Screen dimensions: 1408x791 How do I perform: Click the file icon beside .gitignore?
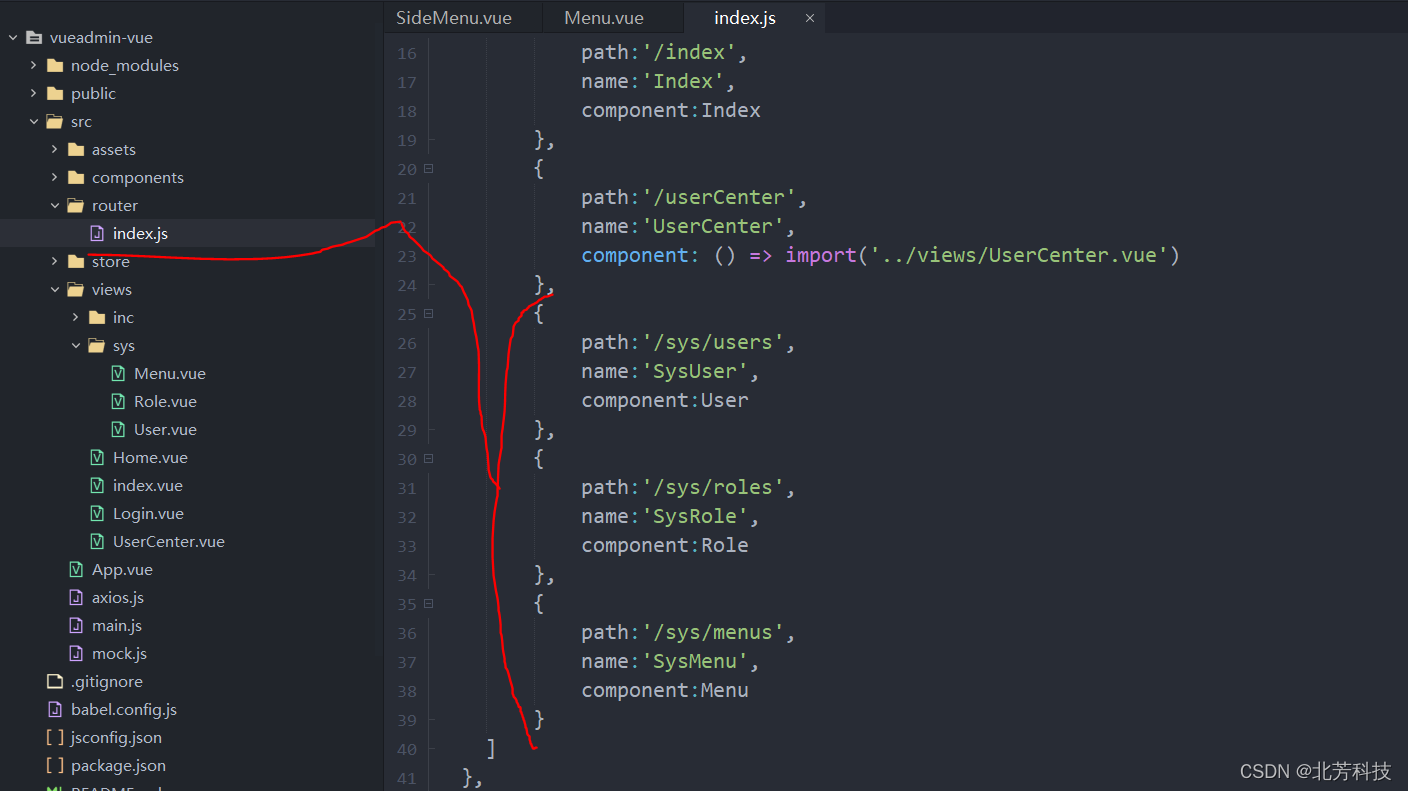[x=55, y=682]
